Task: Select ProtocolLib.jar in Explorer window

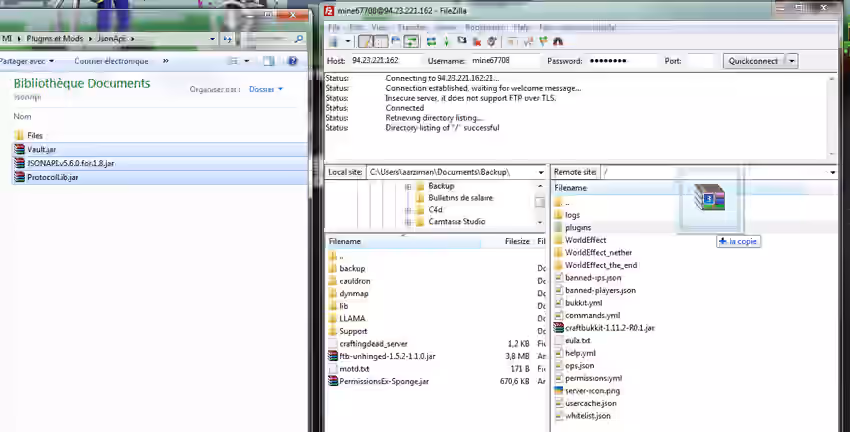Action: click(159, 177)
